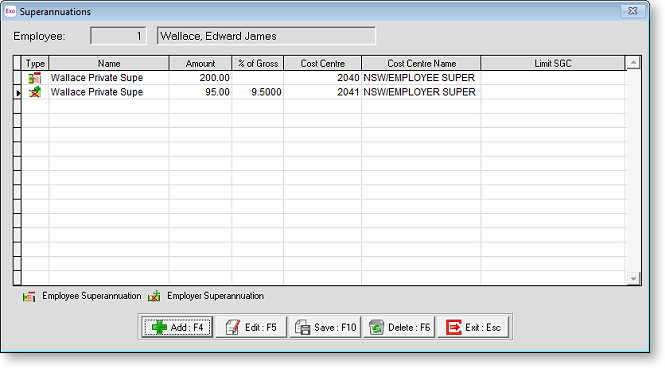Select the Employer Superannuation type icon in row two
The height and width of the screenshot is (368, 665).
pyautogui.click(x=35, y=92)
